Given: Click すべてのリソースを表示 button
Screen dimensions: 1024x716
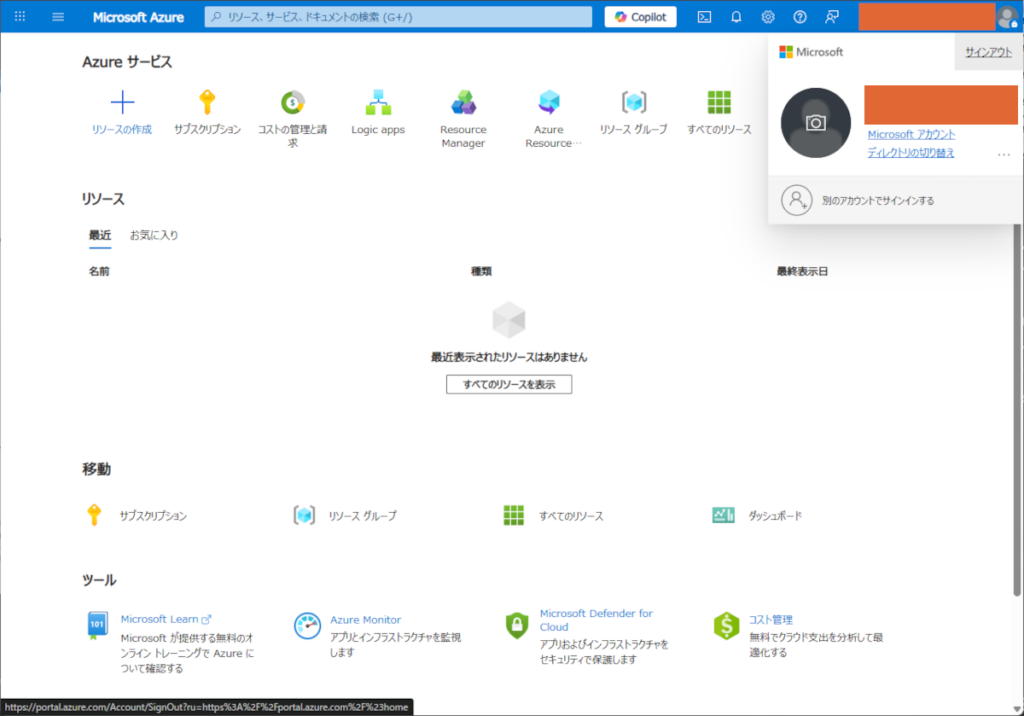Looking at the screenshot, I should pyautogui.click(x=509, y=384).
